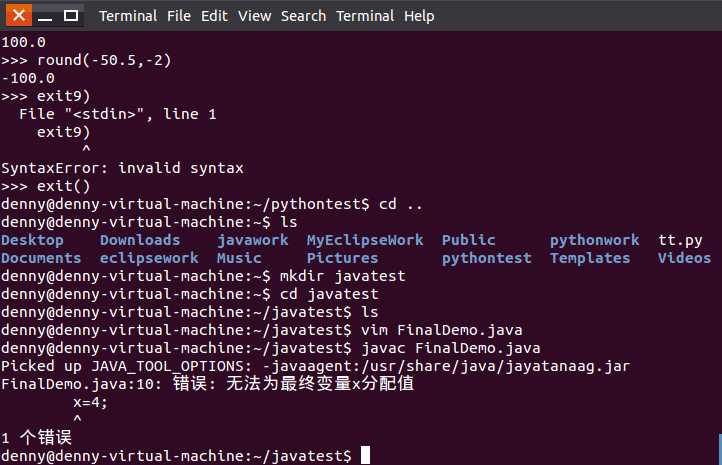Open the View menu
The height and width of the screenshot is (465, 722).
click(x=254, y=16)
